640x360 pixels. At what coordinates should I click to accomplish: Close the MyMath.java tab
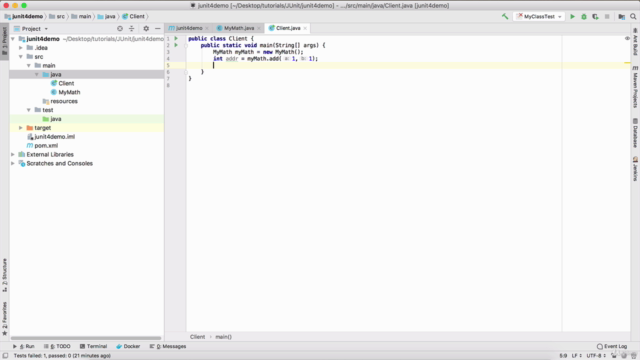tap(259, 28)
